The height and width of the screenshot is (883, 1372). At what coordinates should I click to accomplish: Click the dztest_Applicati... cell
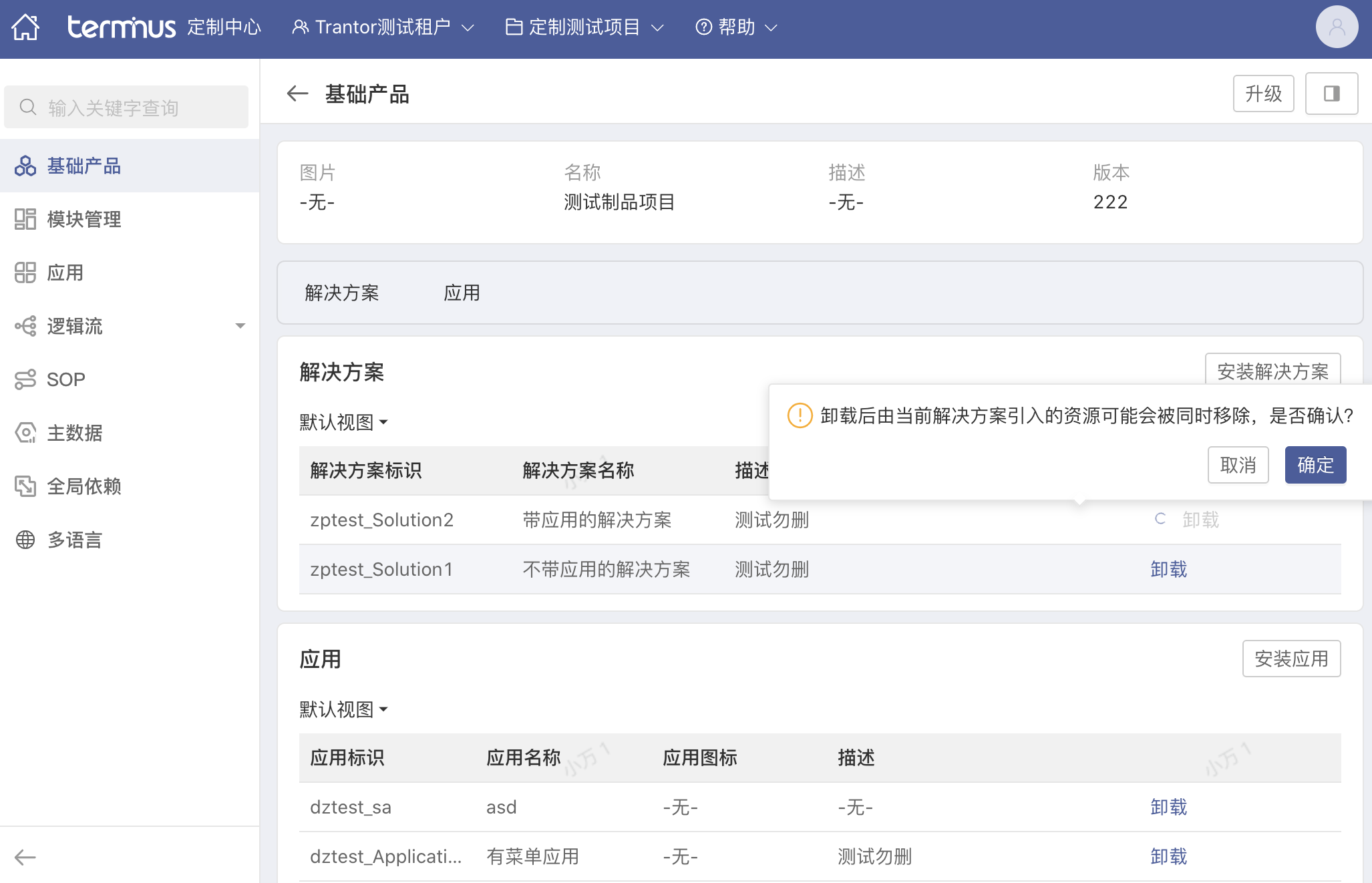[x=385, y=856]
